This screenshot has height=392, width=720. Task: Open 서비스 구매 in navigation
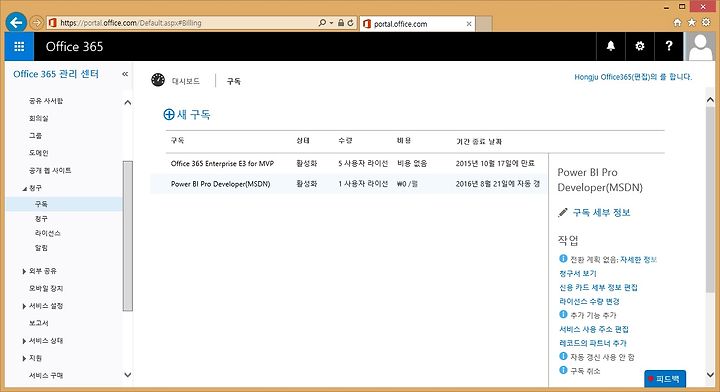tap(46, 375)
